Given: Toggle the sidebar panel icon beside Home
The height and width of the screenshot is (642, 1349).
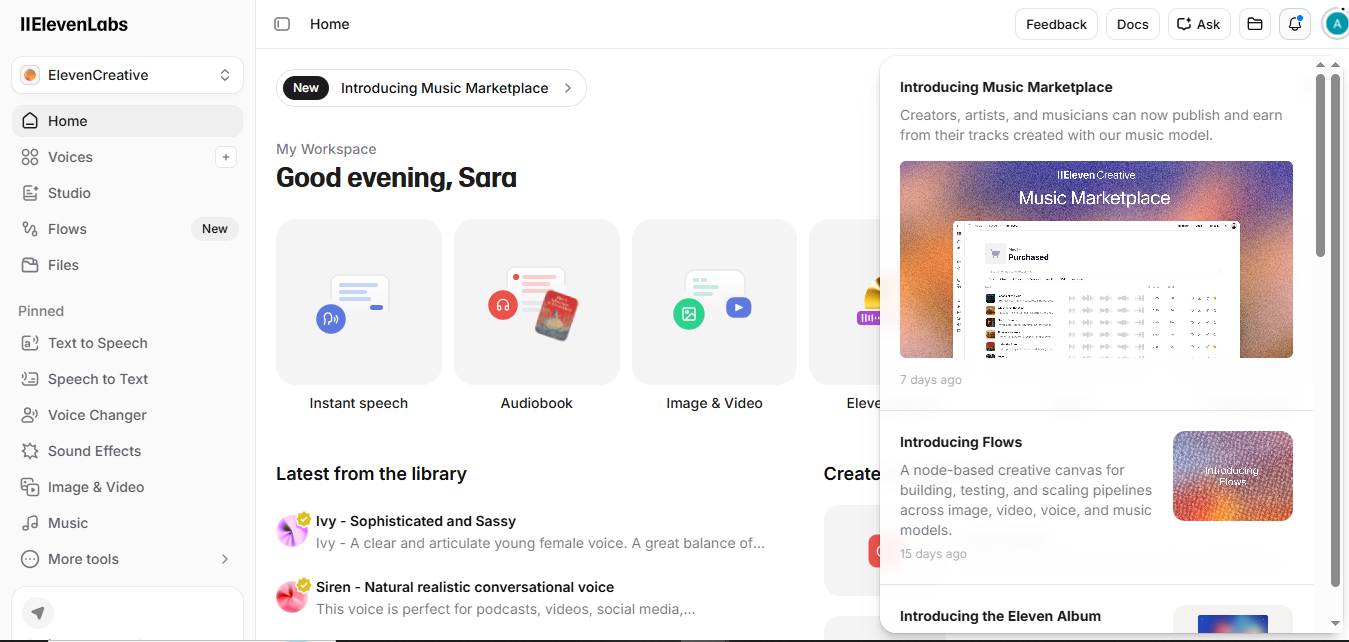Looking at the screenshot, I should [x=282, y=24].
